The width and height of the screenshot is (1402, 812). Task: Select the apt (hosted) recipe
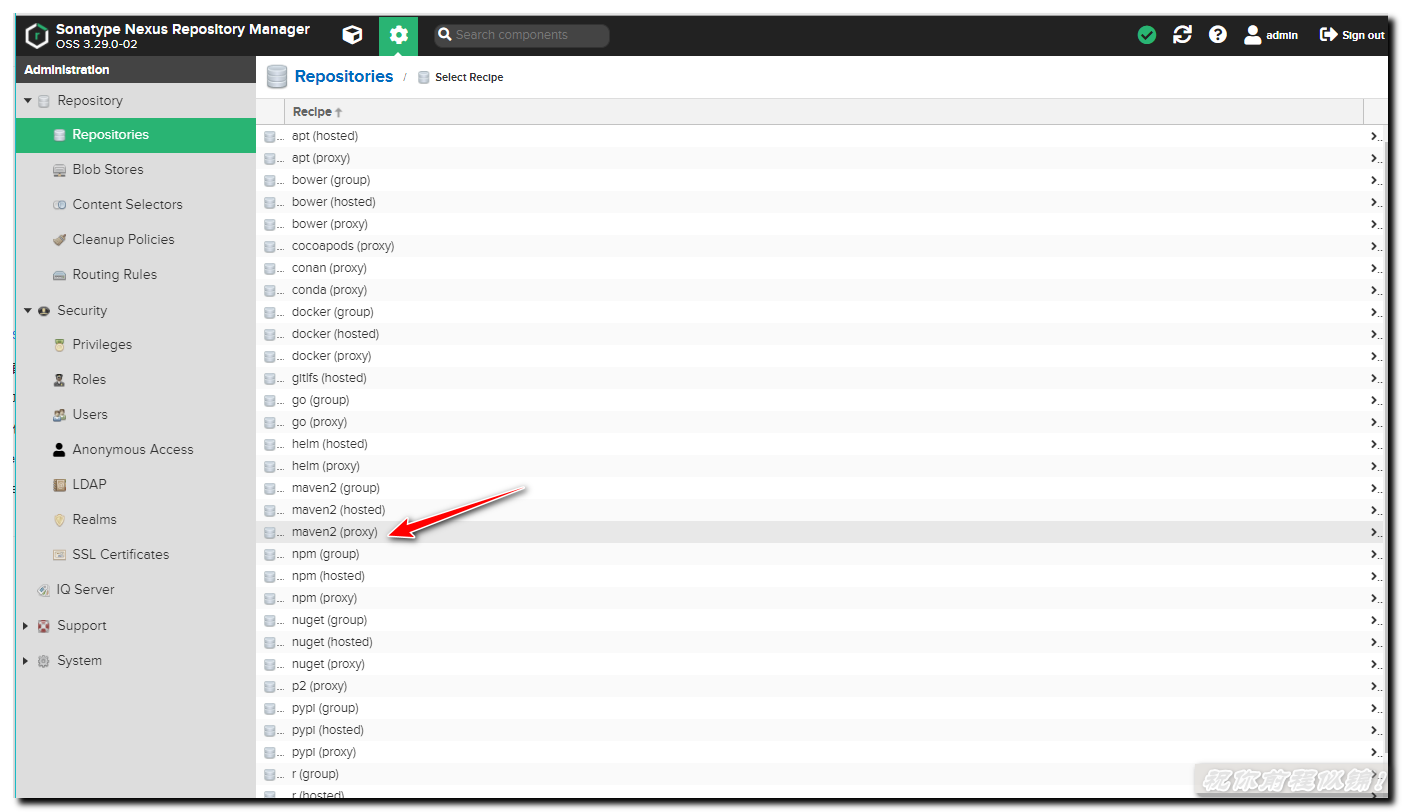822,136
